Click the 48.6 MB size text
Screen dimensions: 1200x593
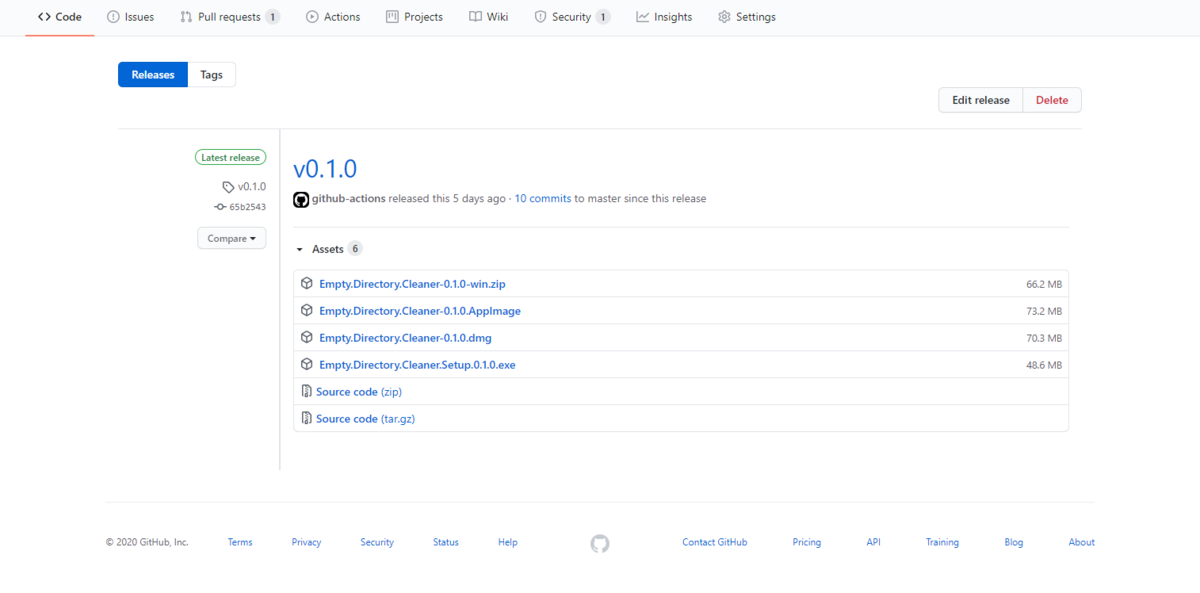[1044, 366]
